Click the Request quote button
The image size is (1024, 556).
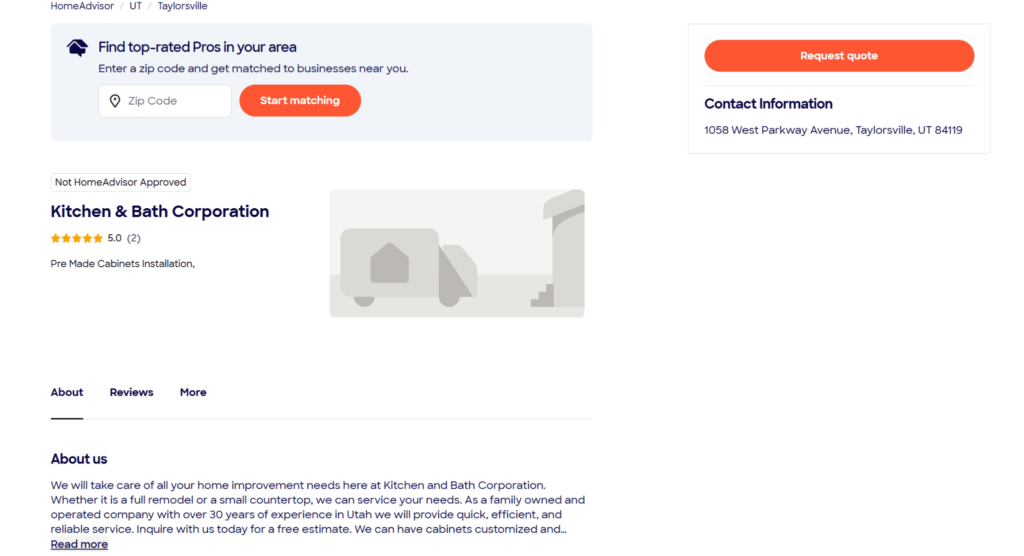838,56
